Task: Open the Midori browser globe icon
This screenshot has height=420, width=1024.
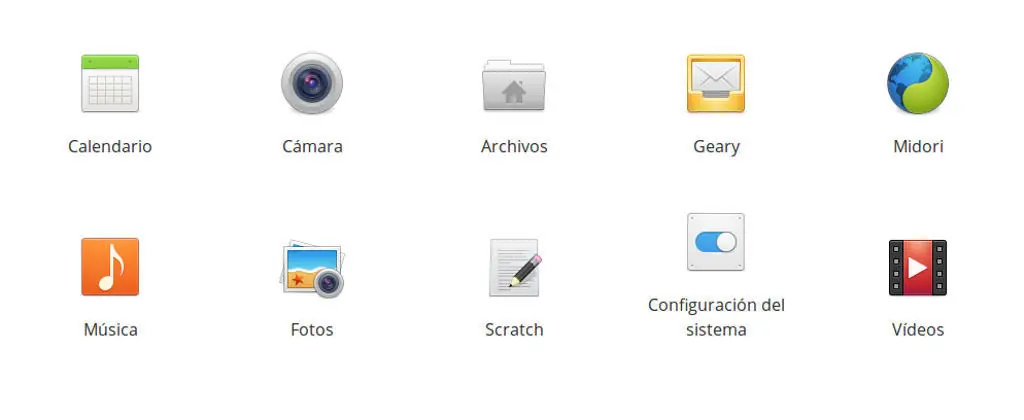Action: (x=918, y=83)
